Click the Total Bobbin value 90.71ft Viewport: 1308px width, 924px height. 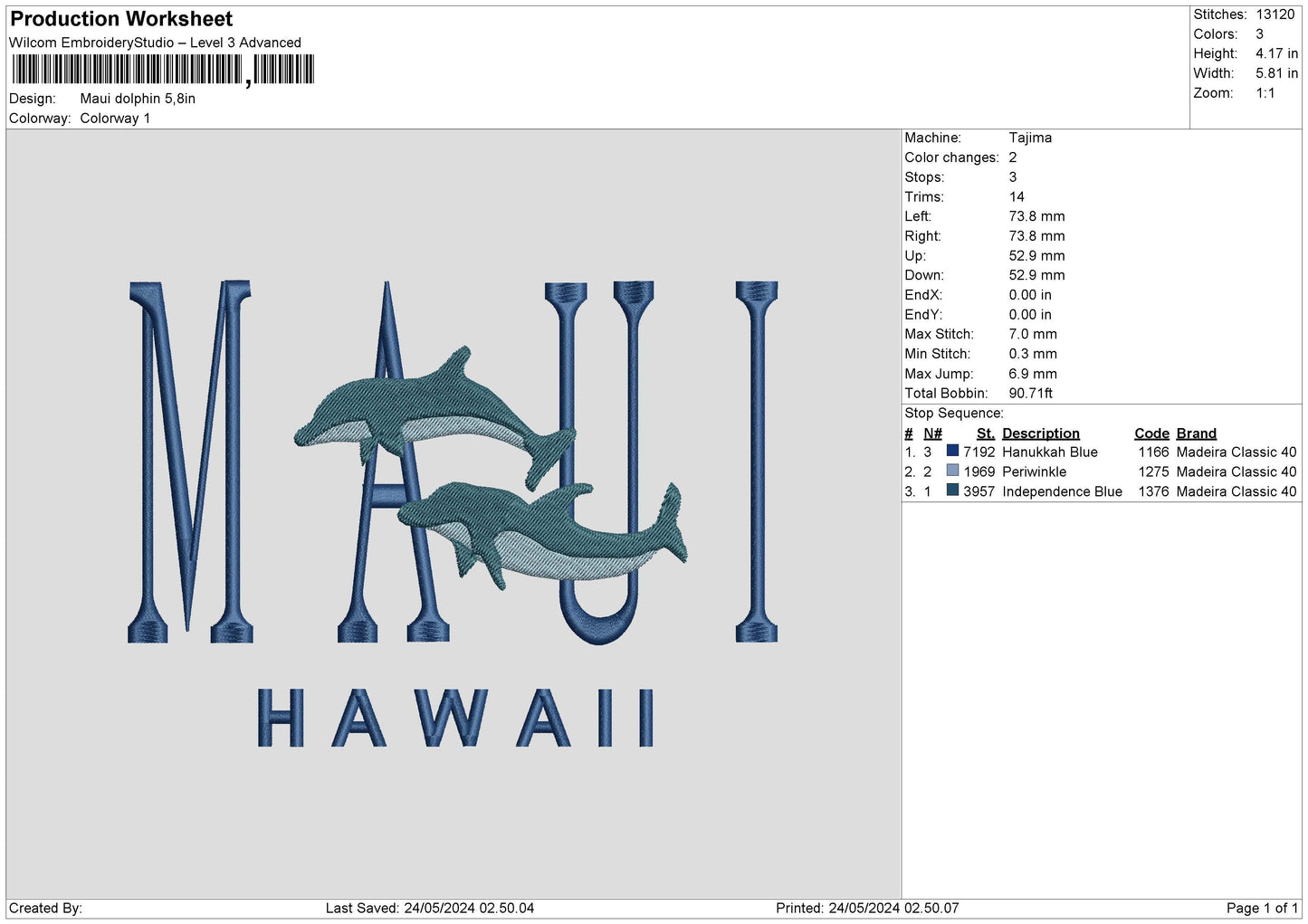(x=1031, y=394)
